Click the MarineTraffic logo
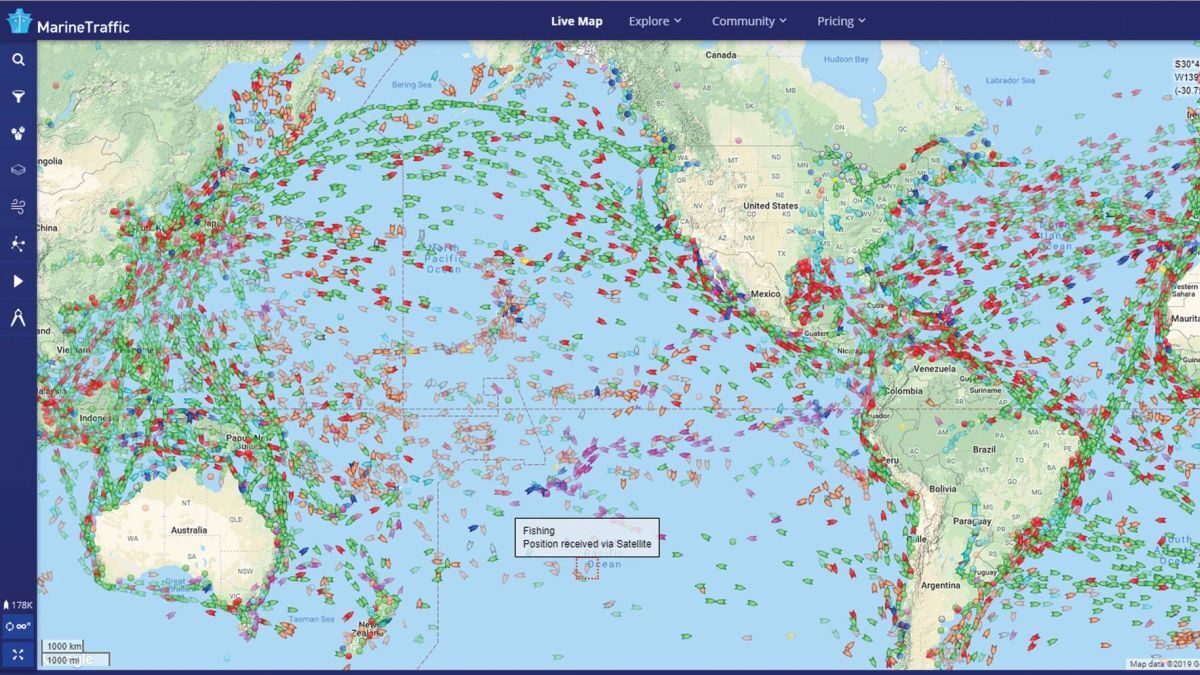The width and height of the screenshot is (1200, 675). 68,22
